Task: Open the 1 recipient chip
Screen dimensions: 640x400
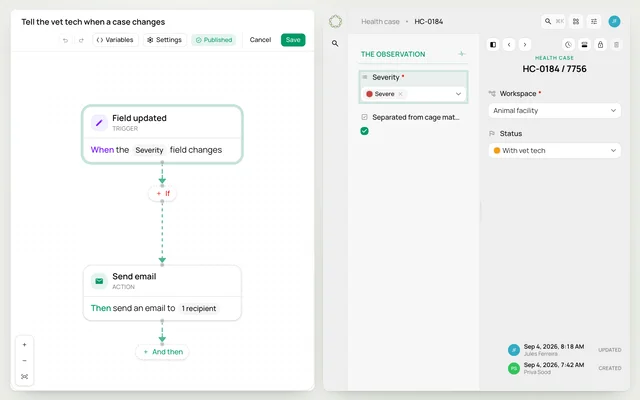Action: click(x=199, y=309)
